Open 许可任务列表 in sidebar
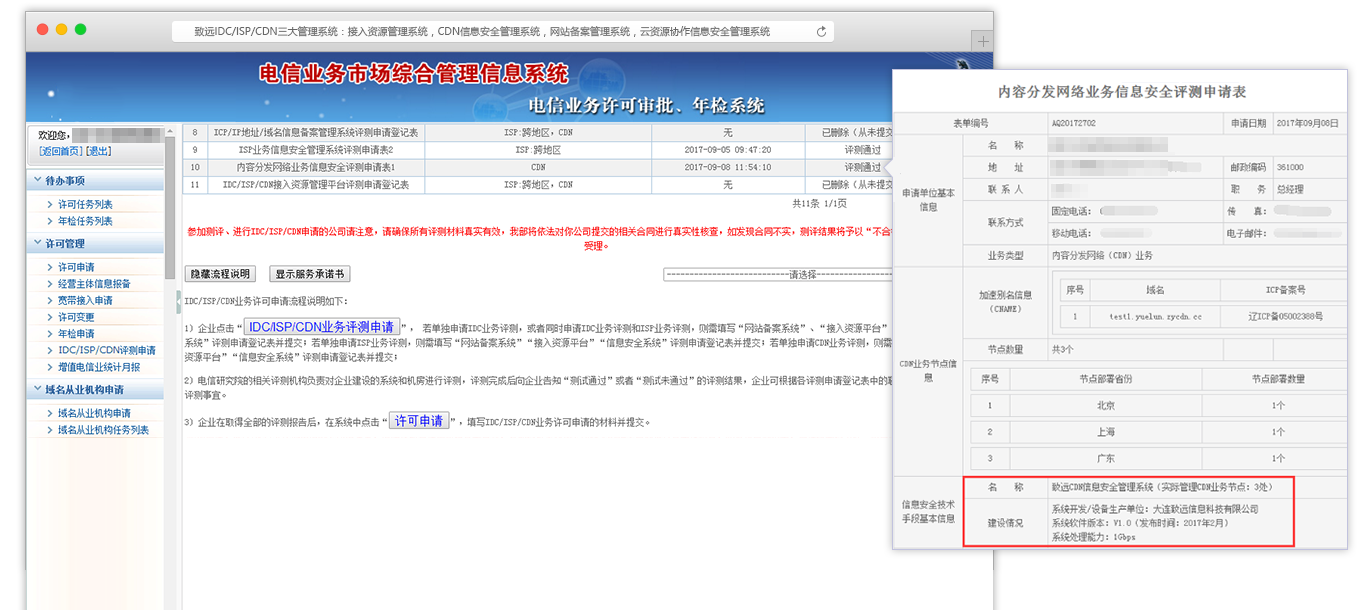Image resolution: width=1360 pixels, height=610 pixels. pyautogui.click(x=85, y=205)
